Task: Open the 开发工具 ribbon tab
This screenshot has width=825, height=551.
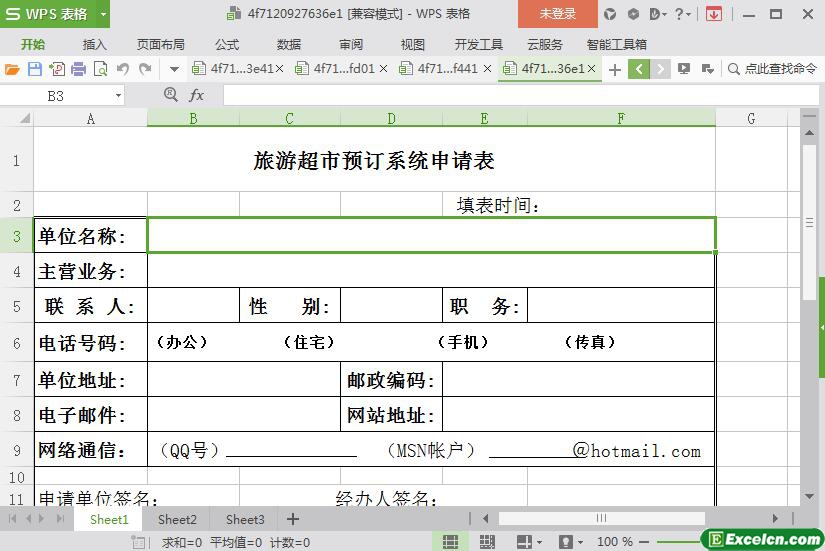Action: click(479, 45)
